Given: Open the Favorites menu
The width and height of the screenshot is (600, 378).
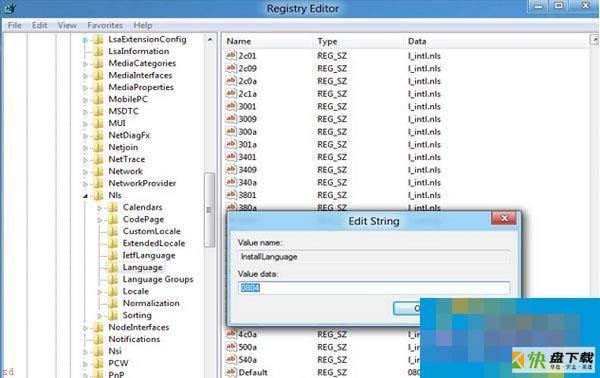Looking at the screenshot, I should [105, 25].
